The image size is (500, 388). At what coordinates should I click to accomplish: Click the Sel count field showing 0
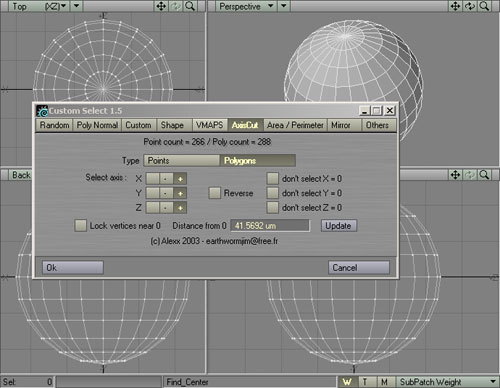(x=27, y=382)
